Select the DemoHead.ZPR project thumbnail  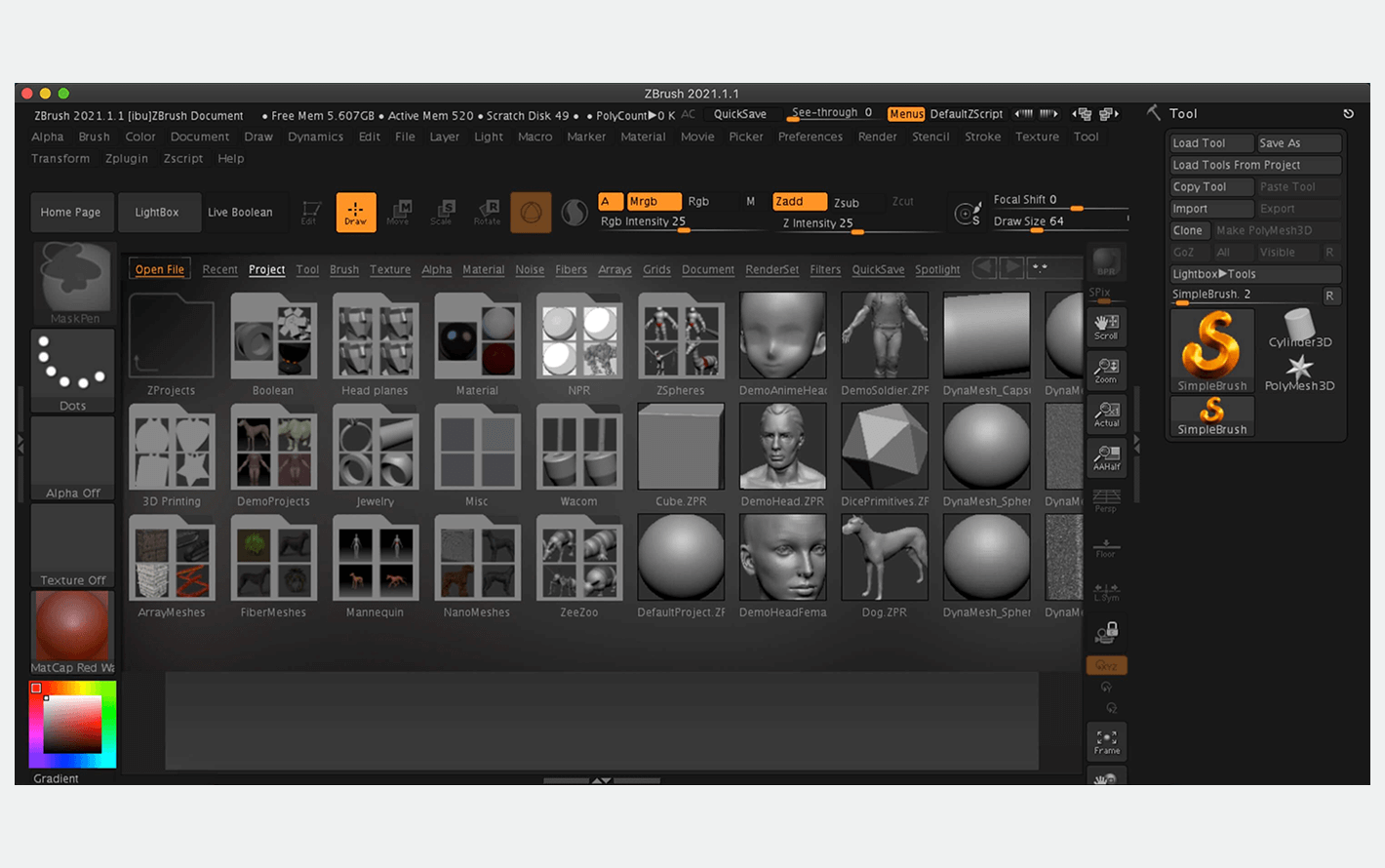coord(782,454)
